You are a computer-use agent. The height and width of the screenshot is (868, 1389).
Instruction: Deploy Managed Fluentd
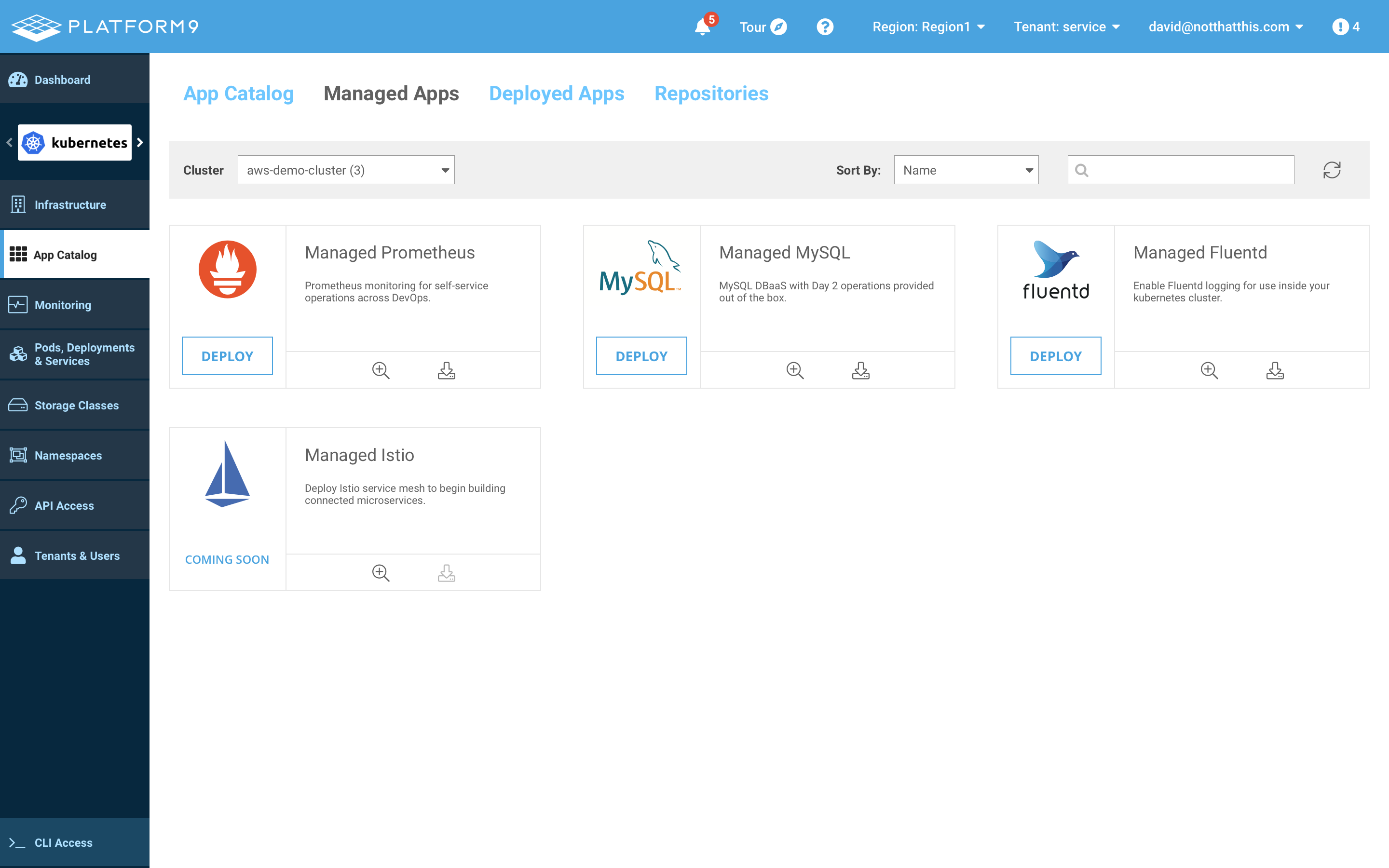[1056, 356]
